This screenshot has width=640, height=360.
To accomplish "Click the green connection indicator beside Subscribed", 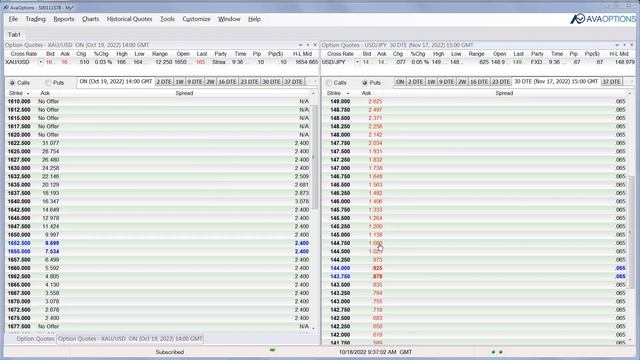I will (272, 350).
